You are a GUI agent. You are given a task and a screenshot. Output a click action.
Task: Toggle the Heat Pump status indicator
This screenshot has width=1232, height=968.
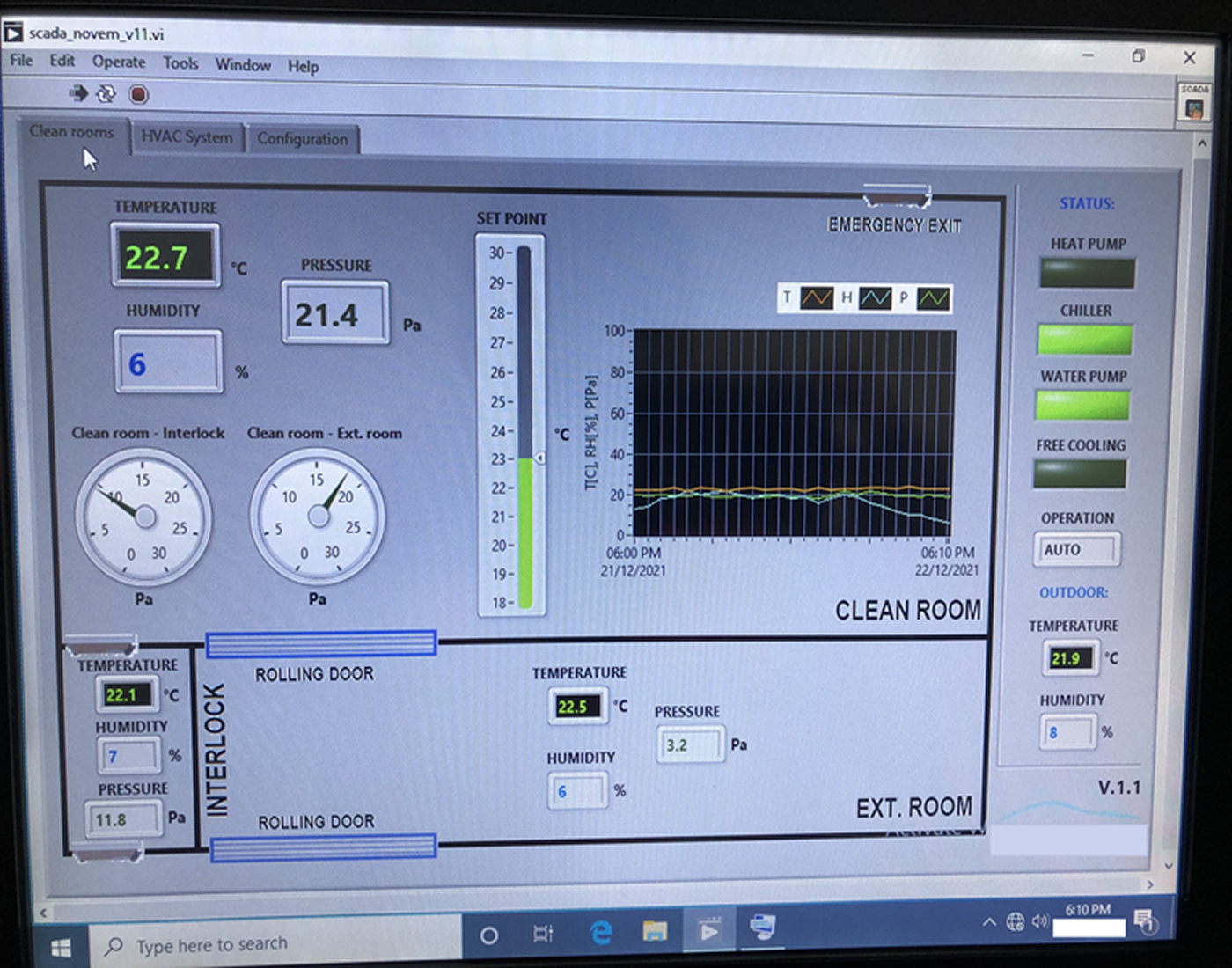(x=1087, y=274)
